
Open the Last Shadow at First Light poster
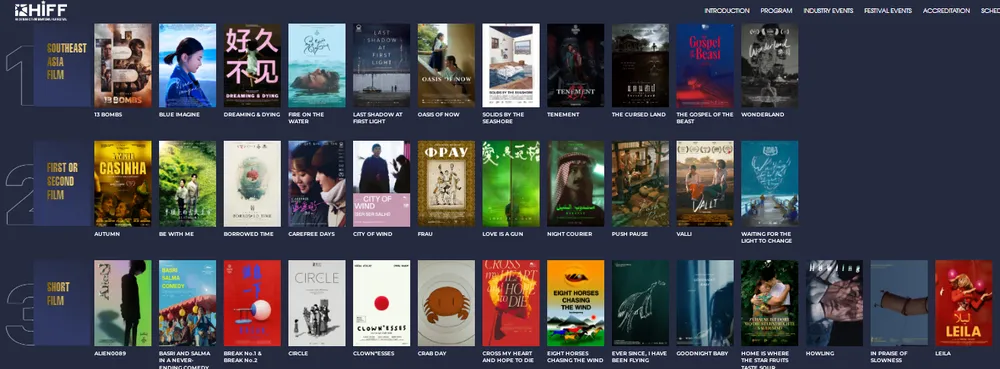(x=381, y=65)
